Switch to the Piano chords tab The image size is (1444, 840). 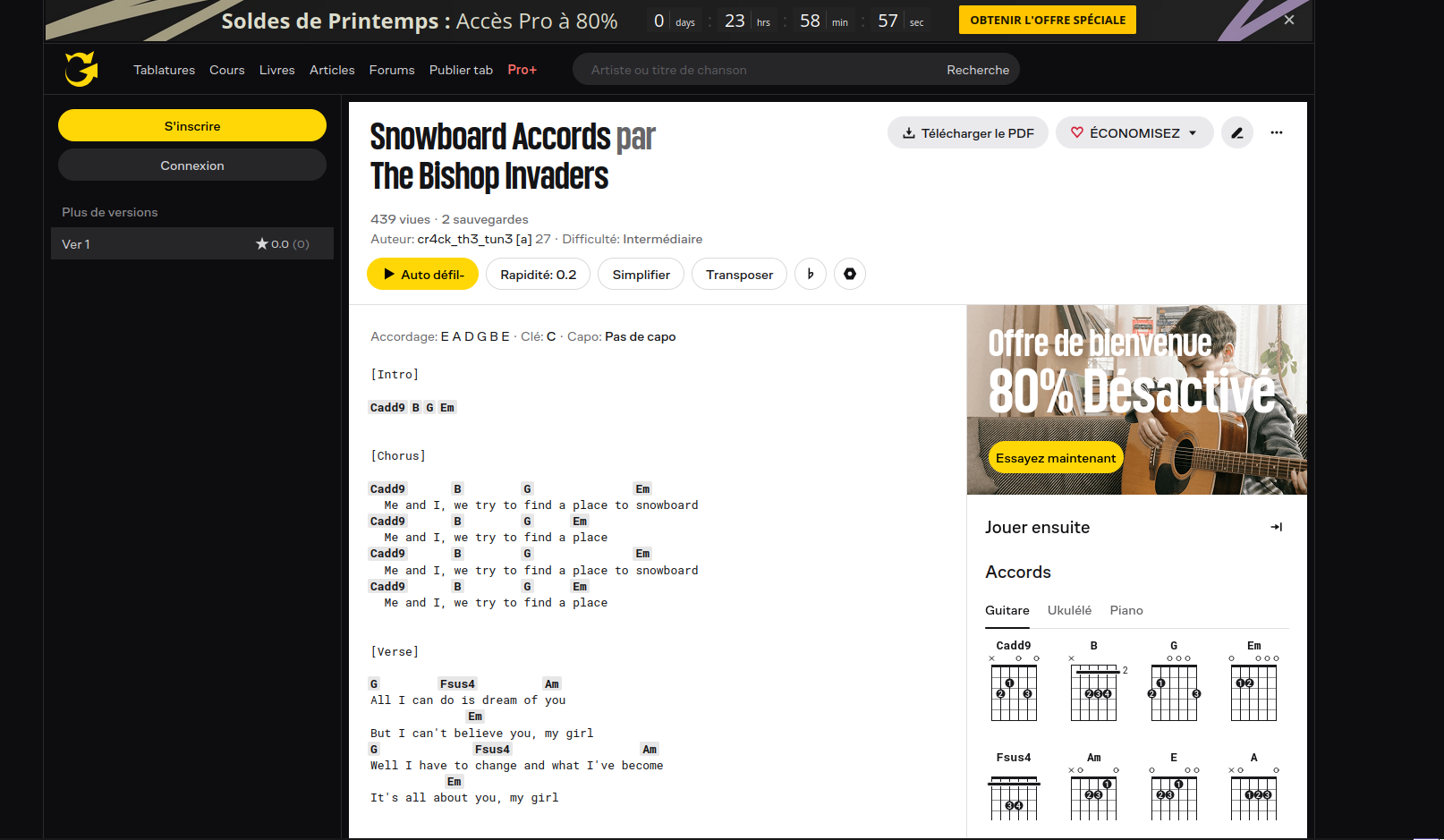pyautogui.click(x=1125, y=610)
